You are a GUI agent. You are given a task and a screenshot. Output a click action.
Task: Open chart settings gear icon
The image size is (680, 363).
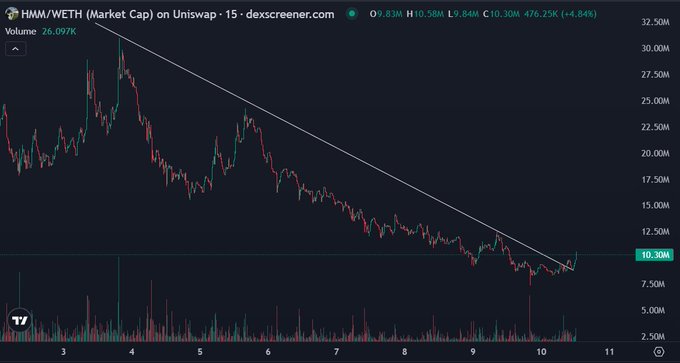pos(659,351)
